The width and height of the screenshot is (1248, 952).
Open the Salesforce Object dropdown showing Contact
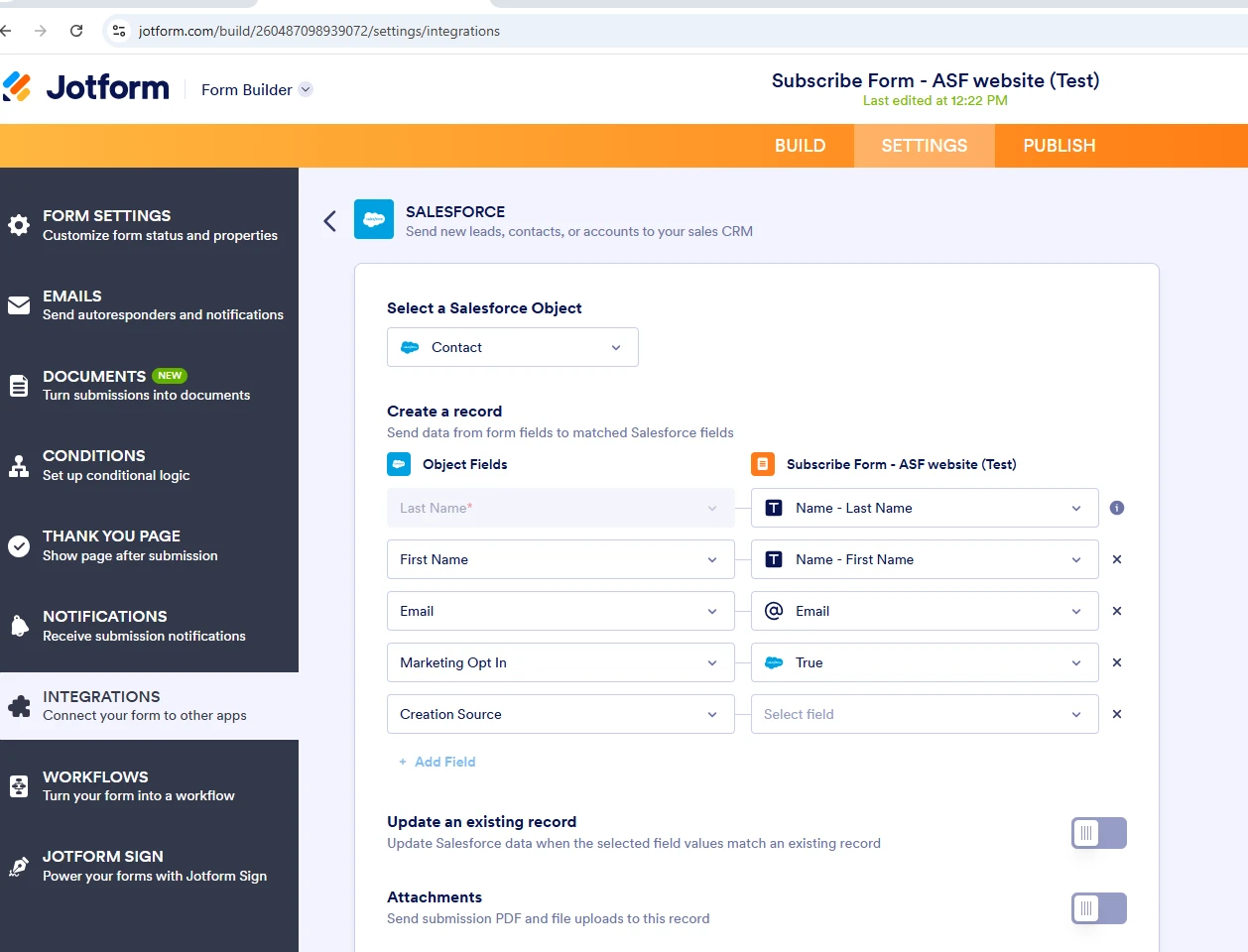coord(512,347)
